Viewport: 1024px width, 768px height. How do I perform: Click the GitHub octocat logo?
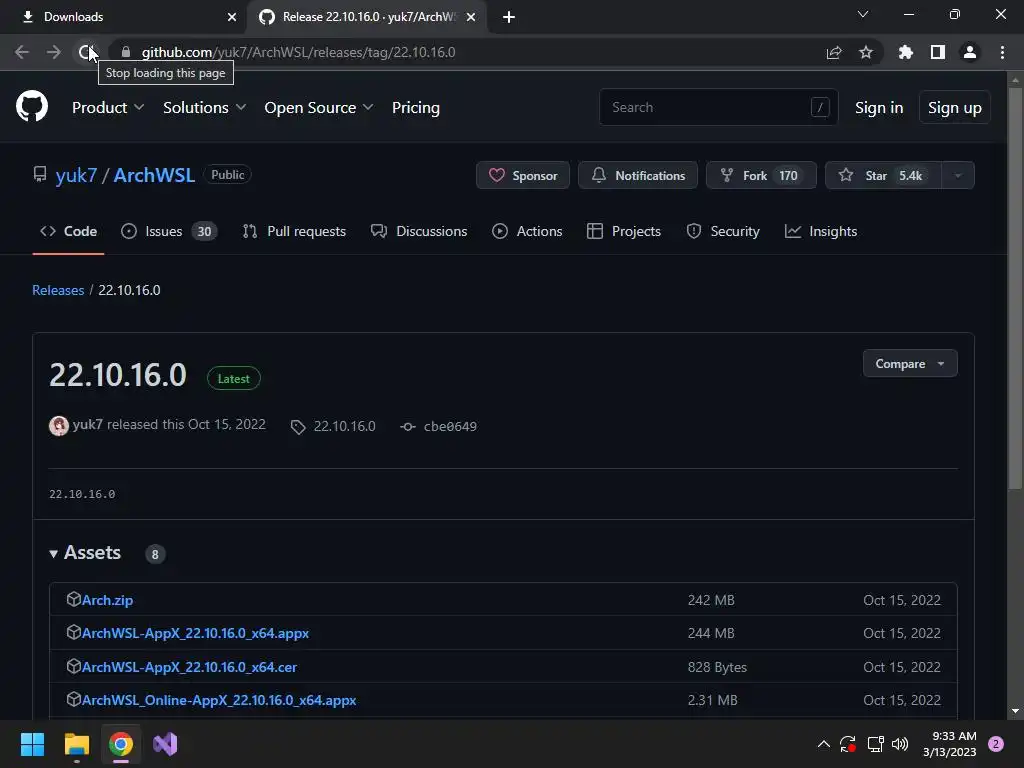[31, 106]
